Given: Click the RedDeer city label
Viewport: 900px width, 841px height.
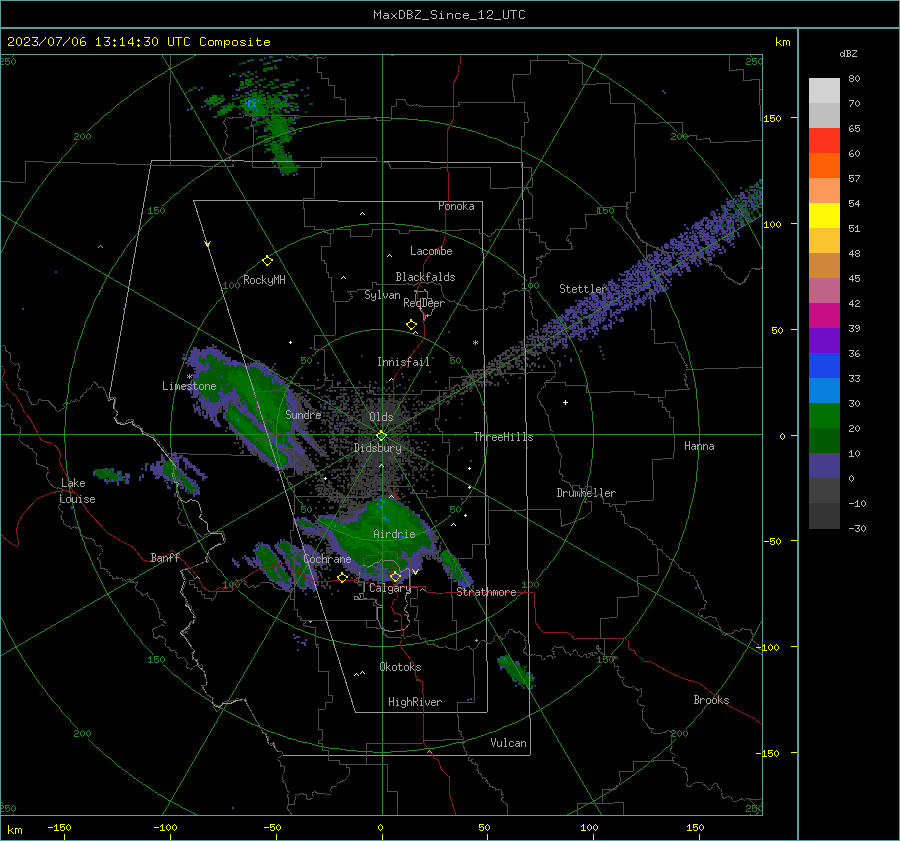Looking at the screenshot, I should tap(424, 303).
